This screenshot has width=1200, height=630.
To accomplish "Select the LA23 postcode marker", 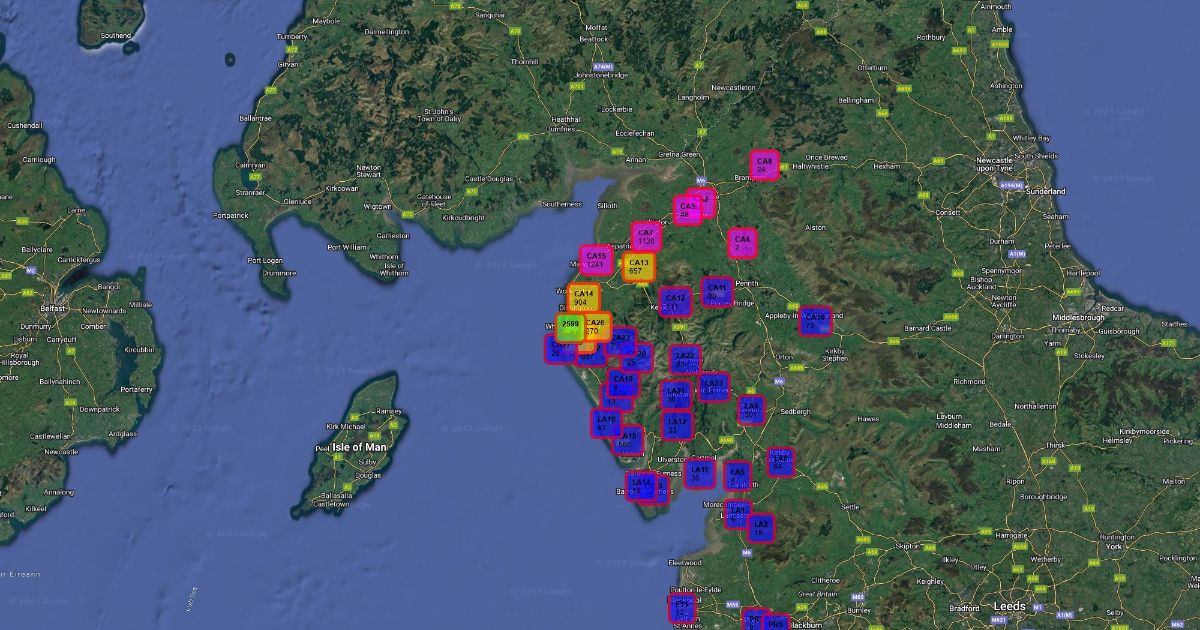I will click(714, 386).
